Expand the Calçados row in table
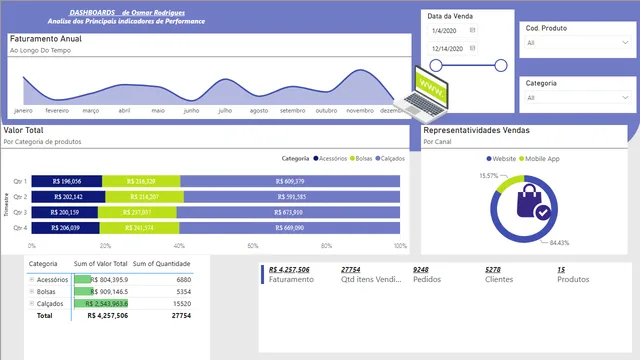 tap(31, 303)
